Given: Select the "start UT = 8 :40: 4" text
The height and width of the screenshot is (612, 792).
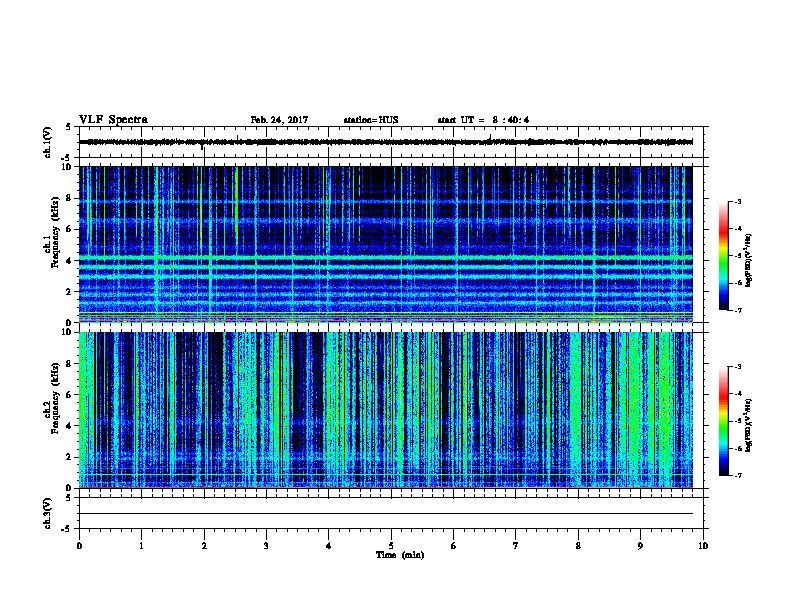Looking at the screenshot, I should tap(483, 120).
